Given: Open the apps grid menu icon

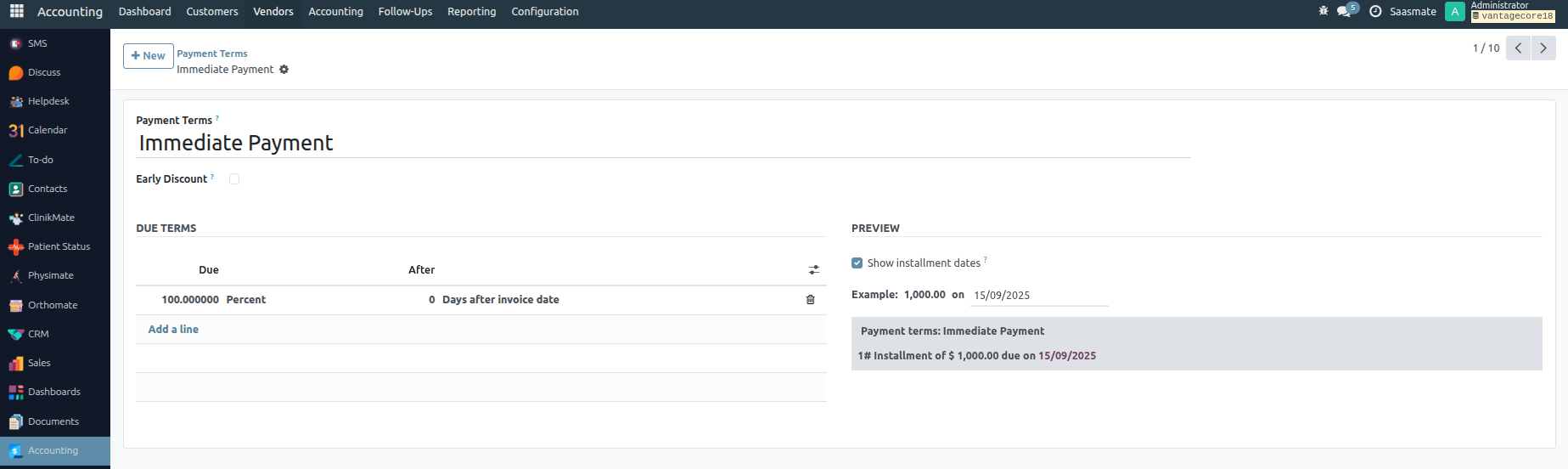Looking at the screenshot, I should coord(16,11).
